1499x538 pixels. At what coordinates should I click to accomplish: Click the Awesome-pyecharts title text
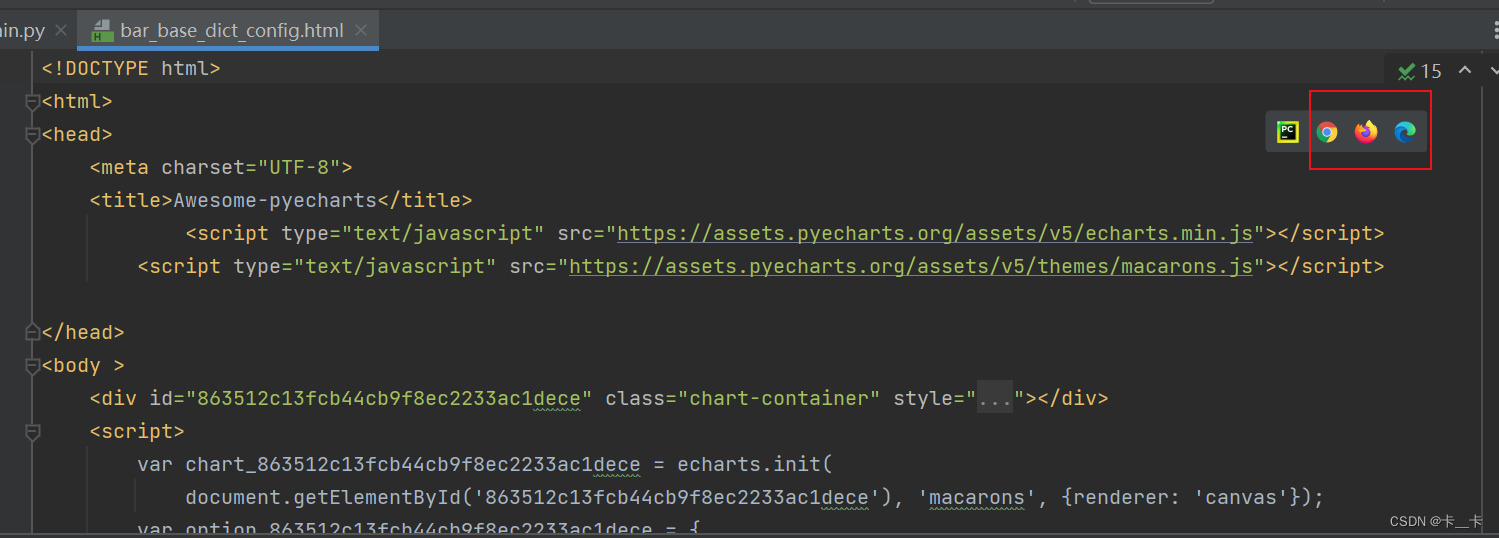coord(275,201)
